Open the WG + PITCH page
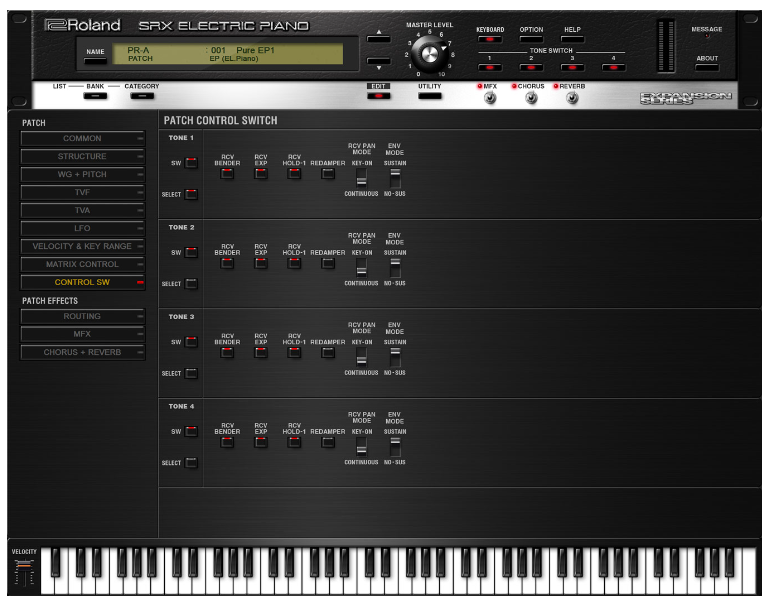This screenshot has height=610, width=776. pyautogui.click(x=83, y=174)
